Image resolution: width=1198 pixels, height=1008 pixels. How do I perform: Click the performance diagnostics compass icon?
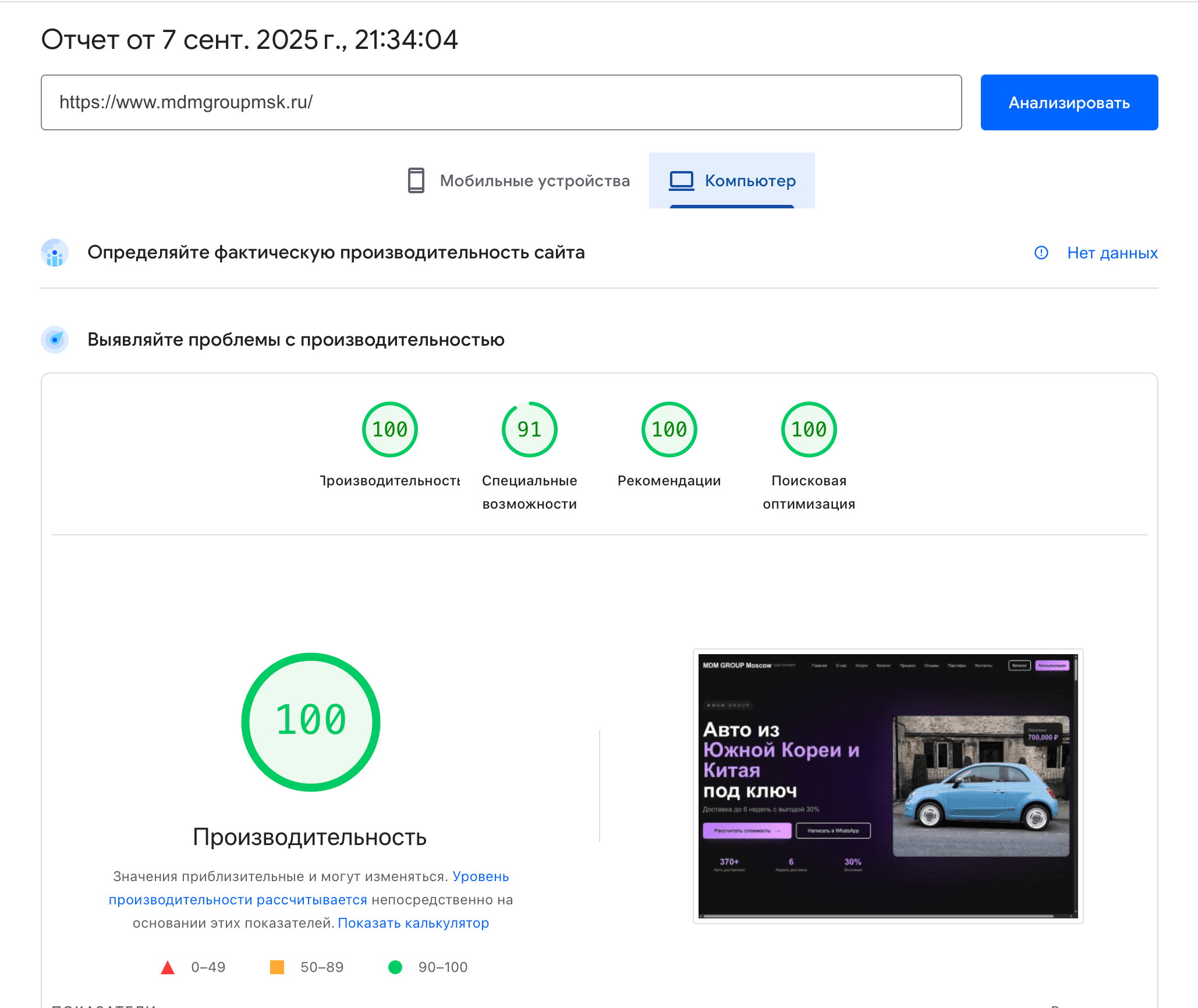[55, 340]
